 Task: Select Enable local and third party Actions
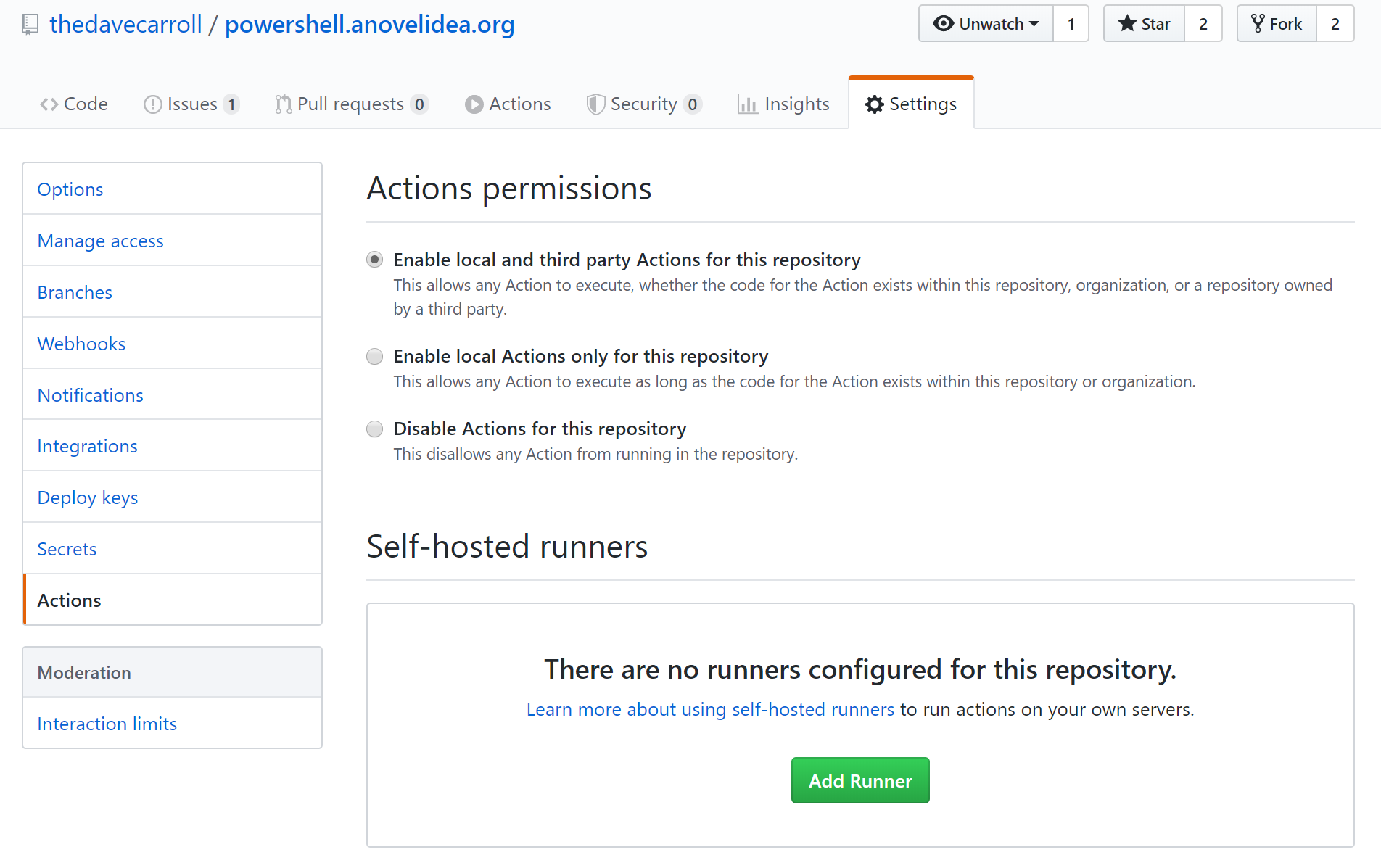(x=374, y=260)
